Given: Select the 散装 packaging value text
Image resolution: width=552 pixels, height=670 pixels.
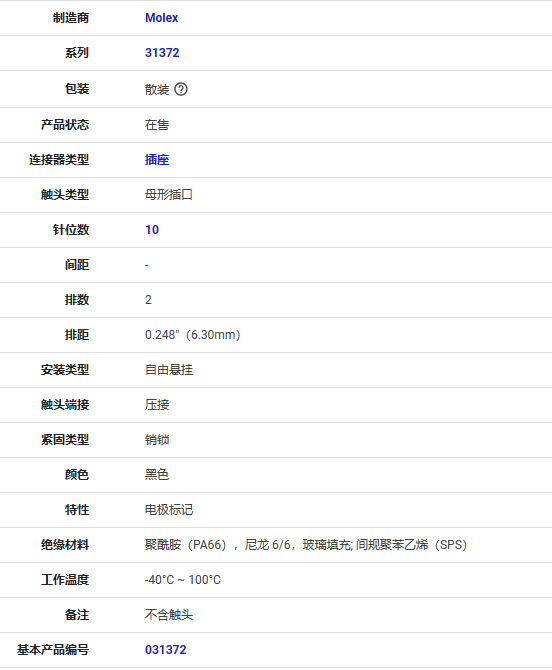Looking at the screenshot, I should click(x=157, y=89).
